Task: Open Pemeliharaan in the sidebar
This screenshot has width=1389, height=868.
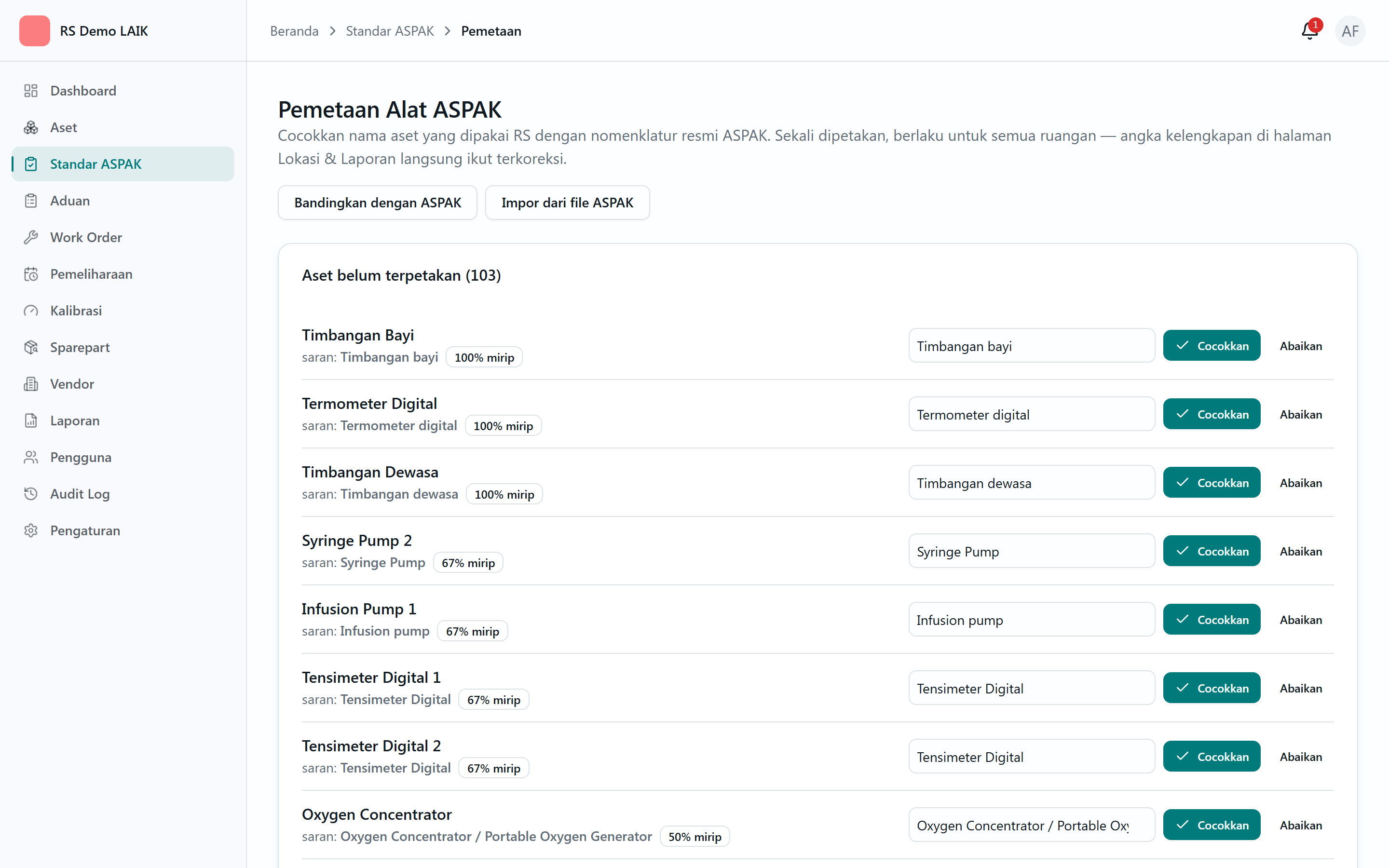Action: pyautogui.click(x=123, y=274)
